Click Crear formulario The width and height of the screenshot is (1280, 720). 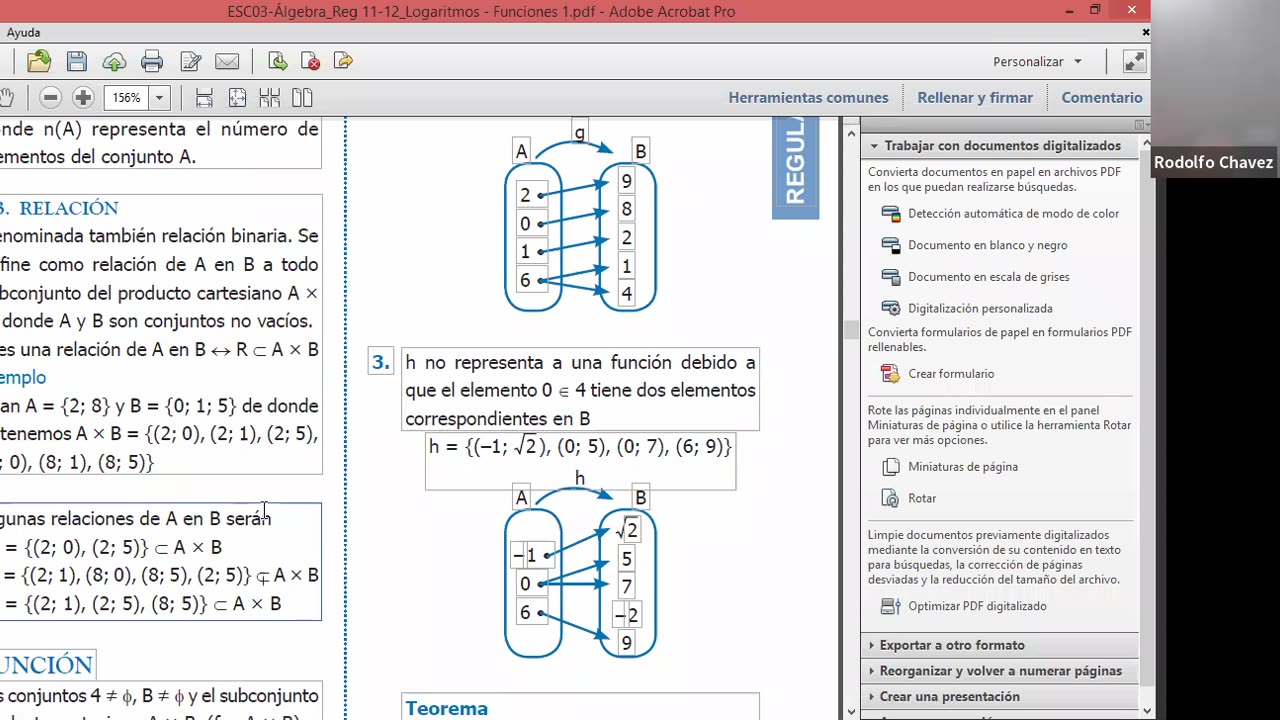pyautogui.click(x=951, y=374)
